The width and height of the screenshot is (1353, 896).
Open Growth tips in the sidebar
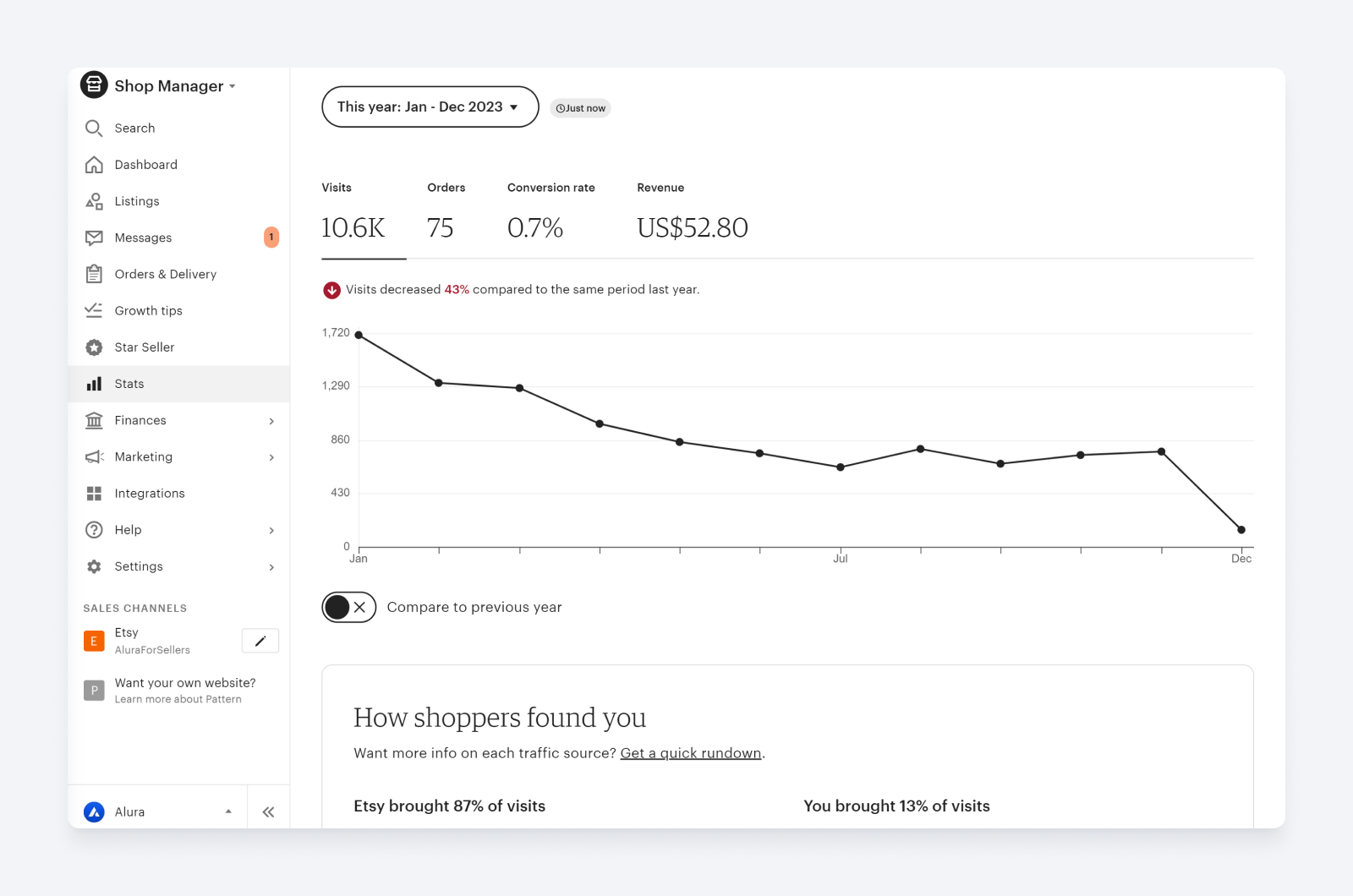pos(148,311)
